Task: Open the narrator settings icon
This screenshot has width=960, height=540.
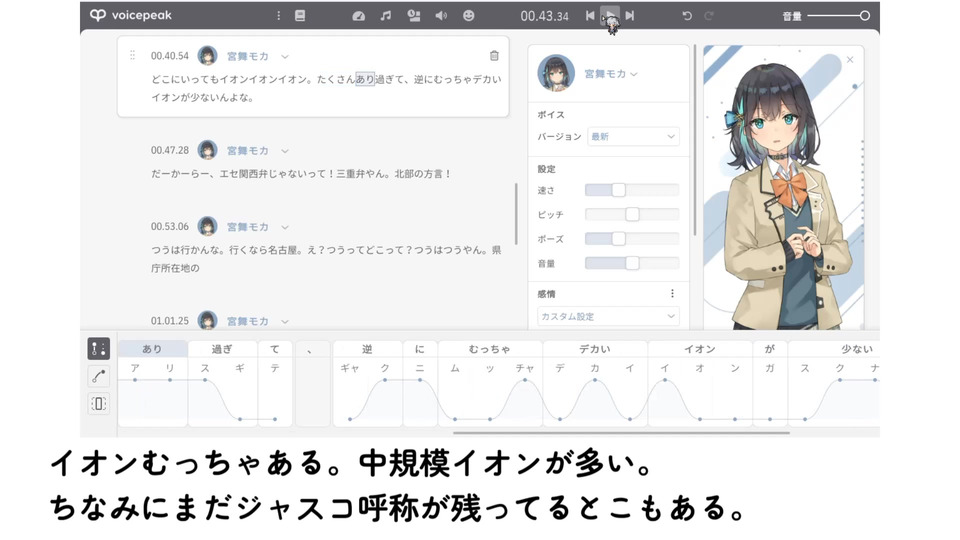Action: [x=414, y=16]
